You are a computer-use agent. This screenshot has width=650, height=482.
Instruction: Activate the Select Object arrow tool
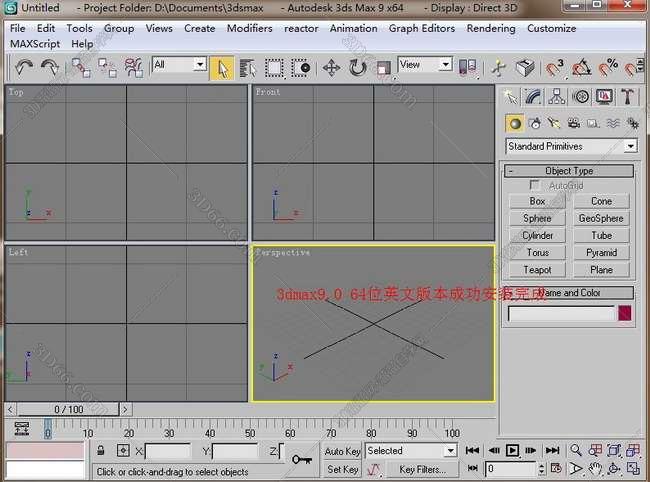222,68
